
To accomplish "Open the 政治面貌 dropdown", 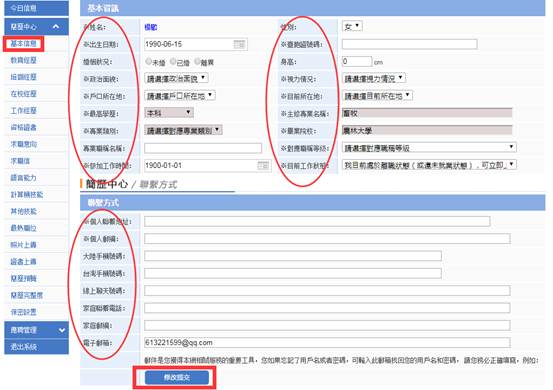I will pos(176,78).
